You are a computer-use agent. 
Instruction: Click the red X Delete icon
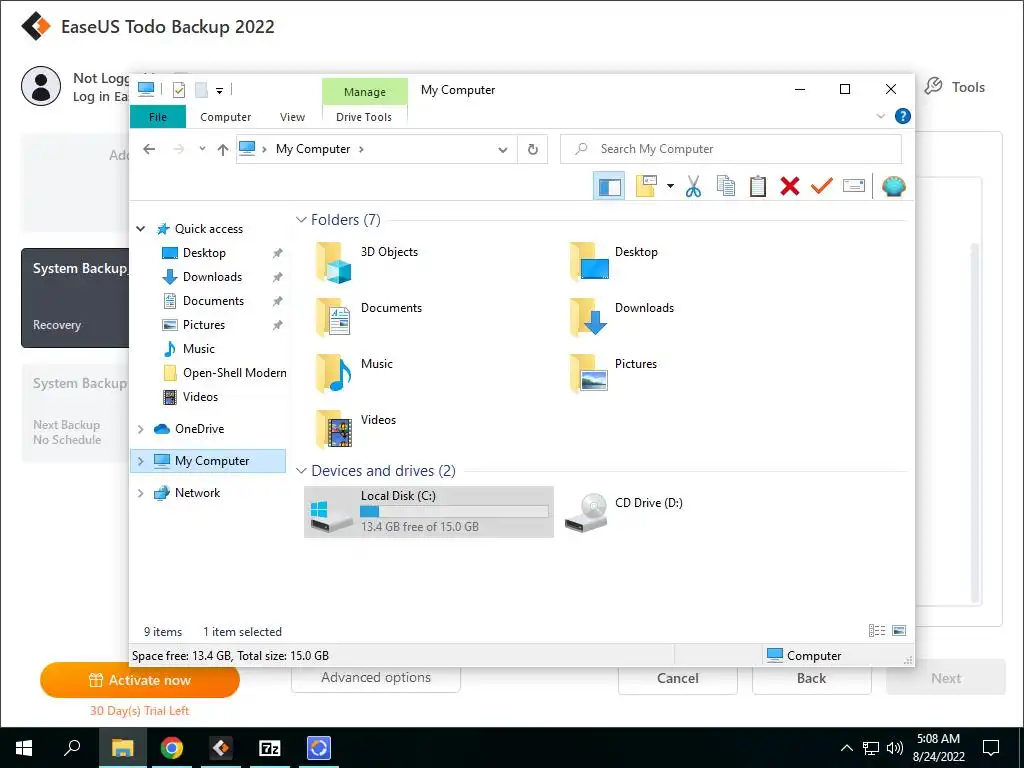coord(790,187)
